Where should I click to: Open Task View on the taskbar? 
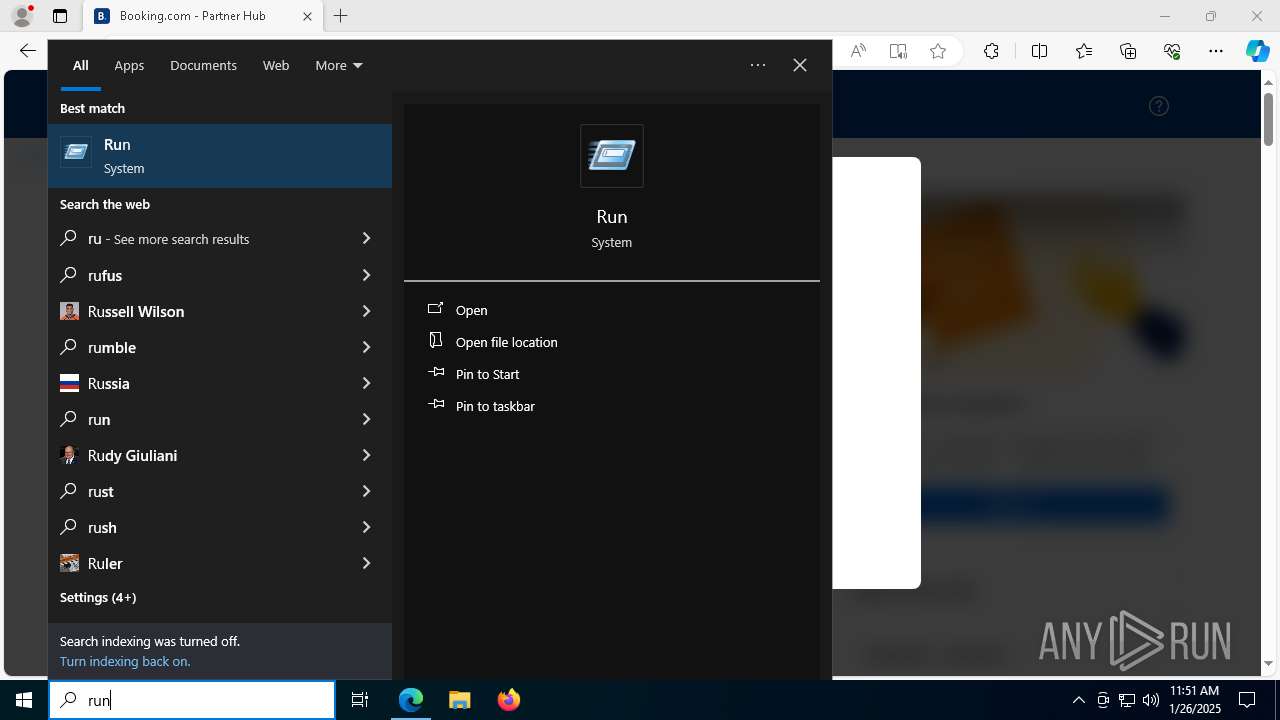(360, 700)
